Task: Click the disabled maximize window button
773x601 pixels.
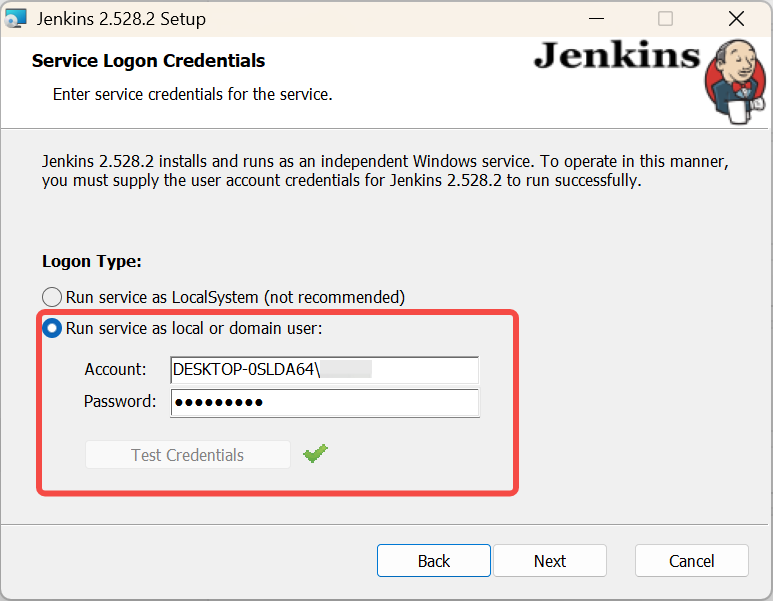Action: click(x=665, y=19)
